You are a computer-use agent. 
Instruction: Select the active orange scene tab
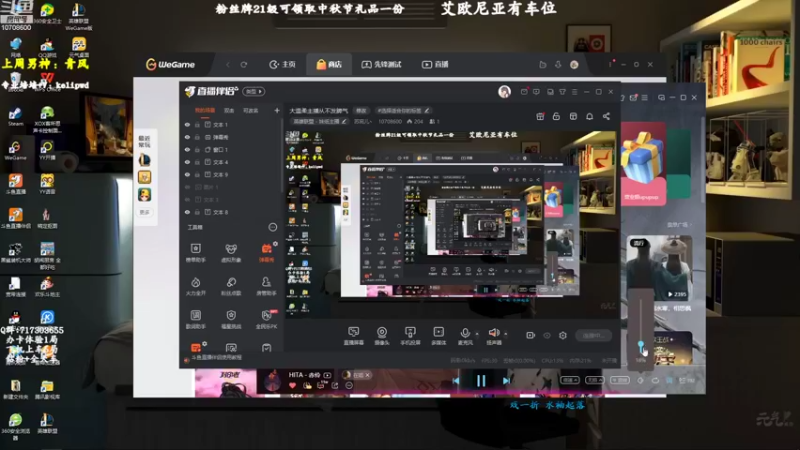point(205,110)
